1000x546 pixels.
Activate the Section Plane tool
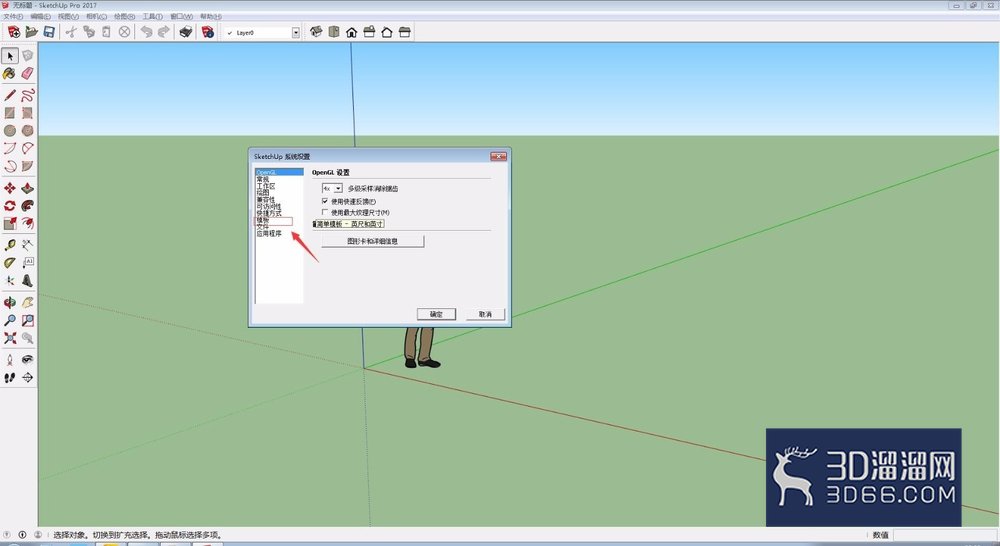pos(27,378)
